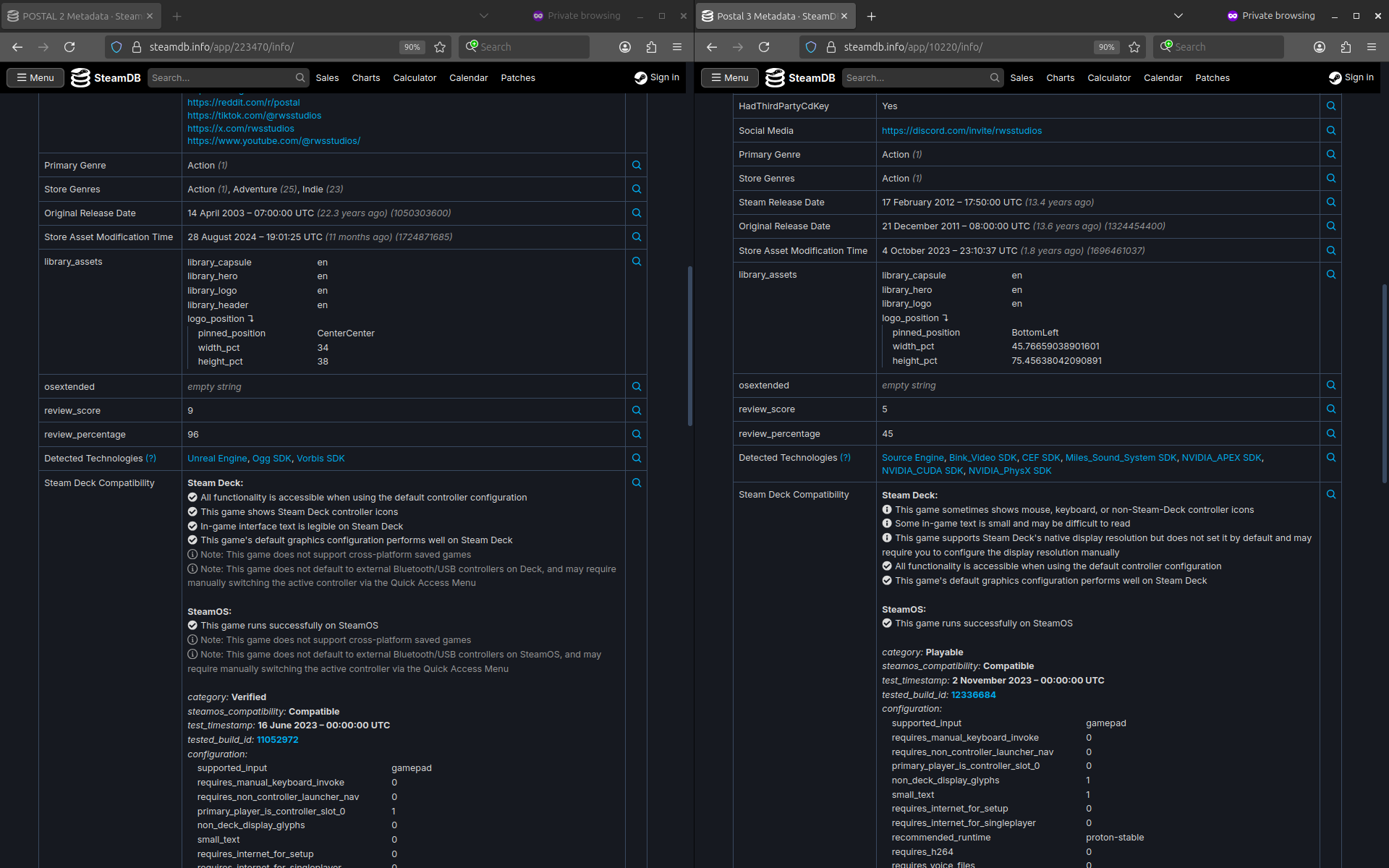Screen dimensions: 1389x868
Task: Switch to POSTAL 2 Metadata tab
Action: (81, 16)
